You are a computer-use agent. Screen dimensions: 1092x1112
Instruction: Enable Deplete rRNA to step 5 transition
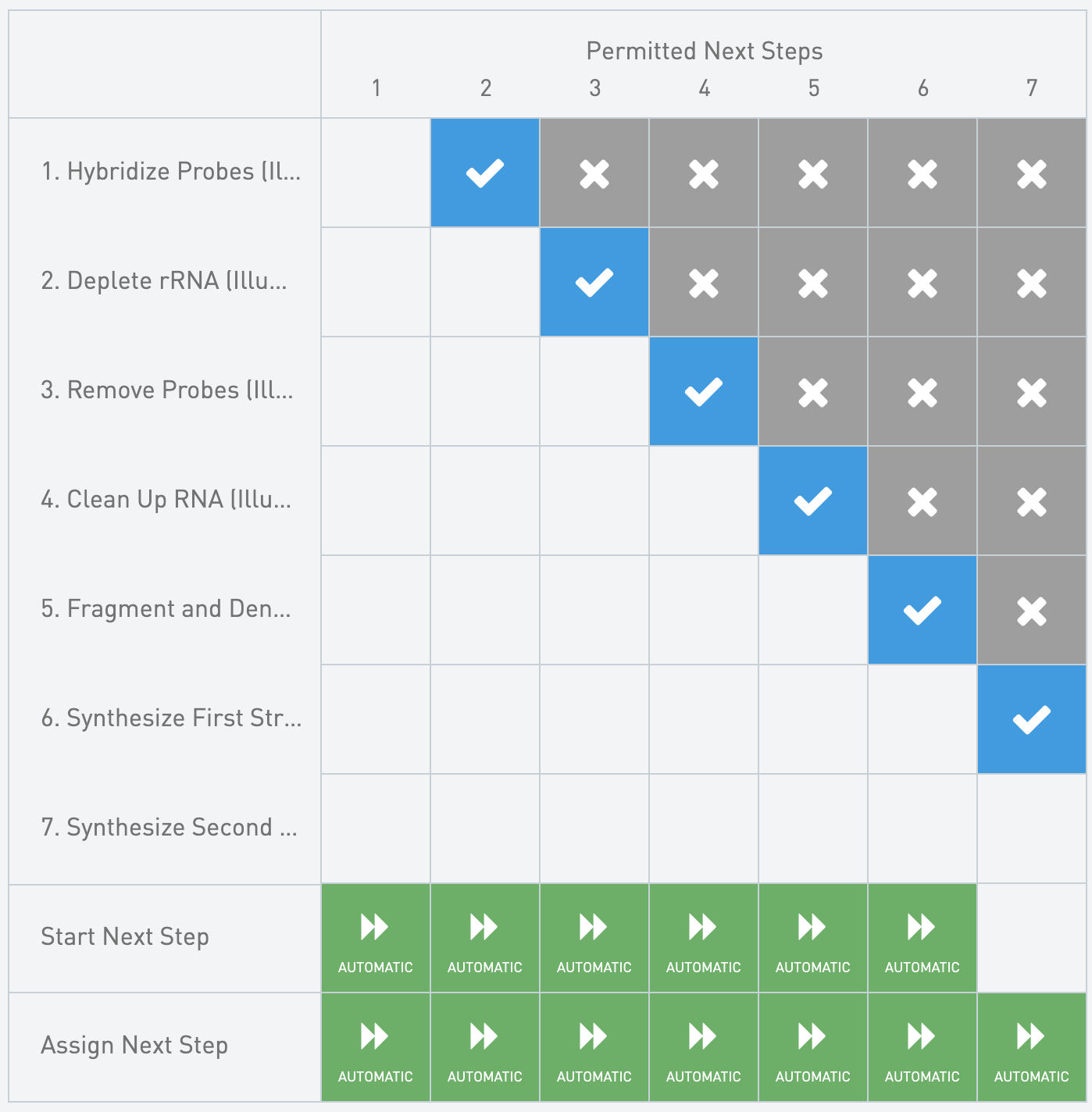point(813,282)
